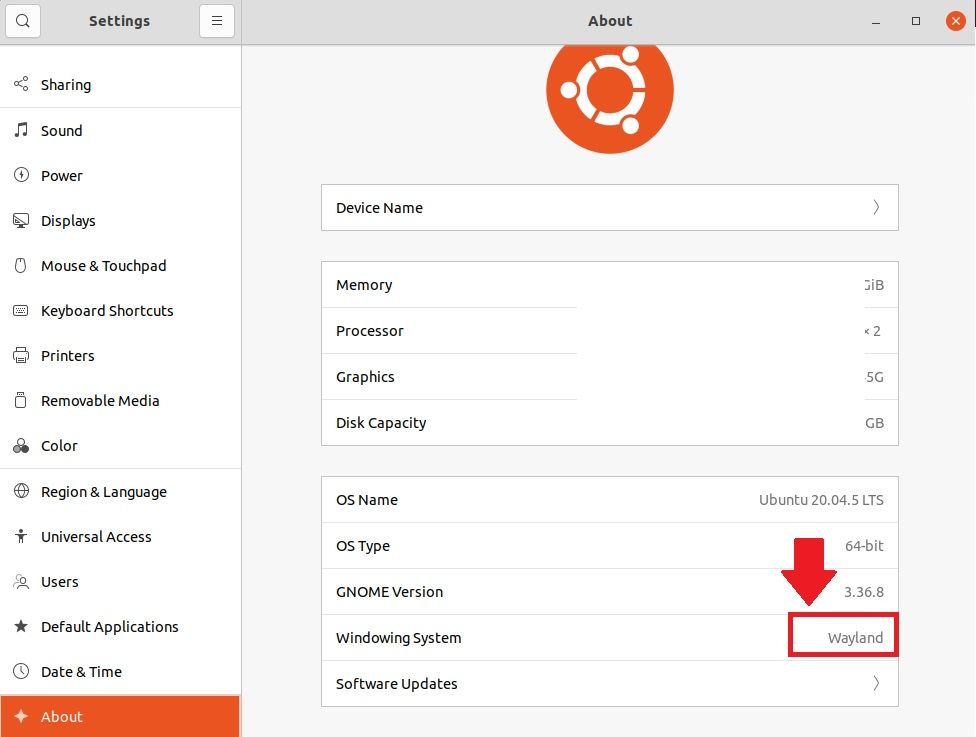Select Default Applications entry
The image size is (976, 737).
point(120,626)
